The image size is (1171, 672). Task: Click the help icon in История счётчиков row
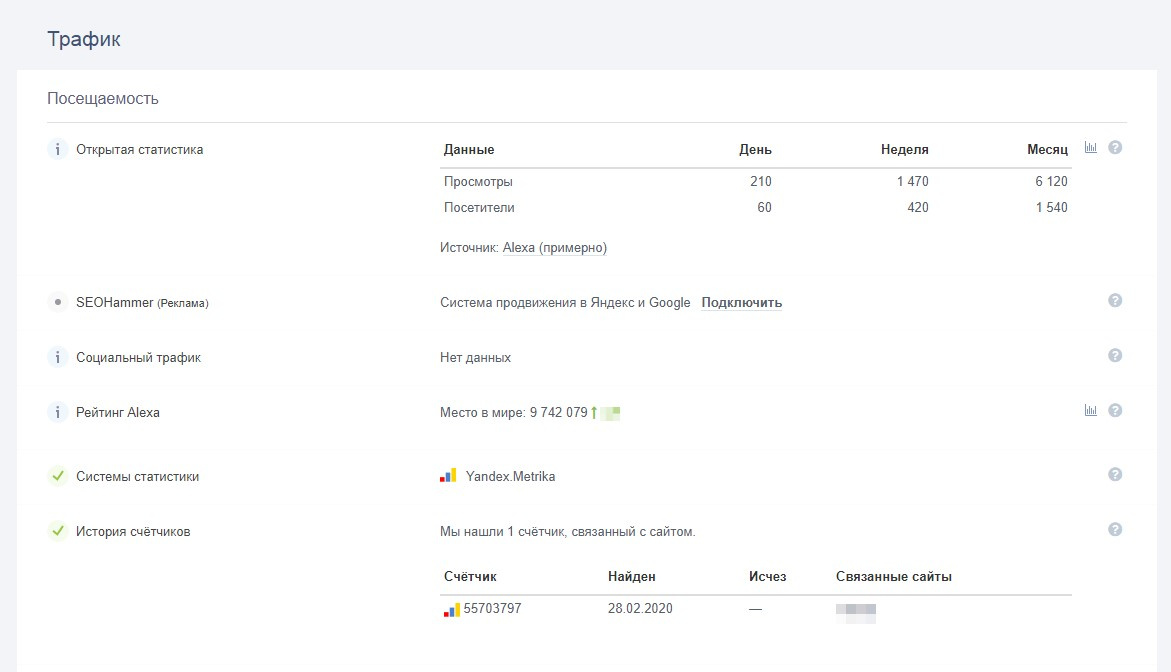1115,530
